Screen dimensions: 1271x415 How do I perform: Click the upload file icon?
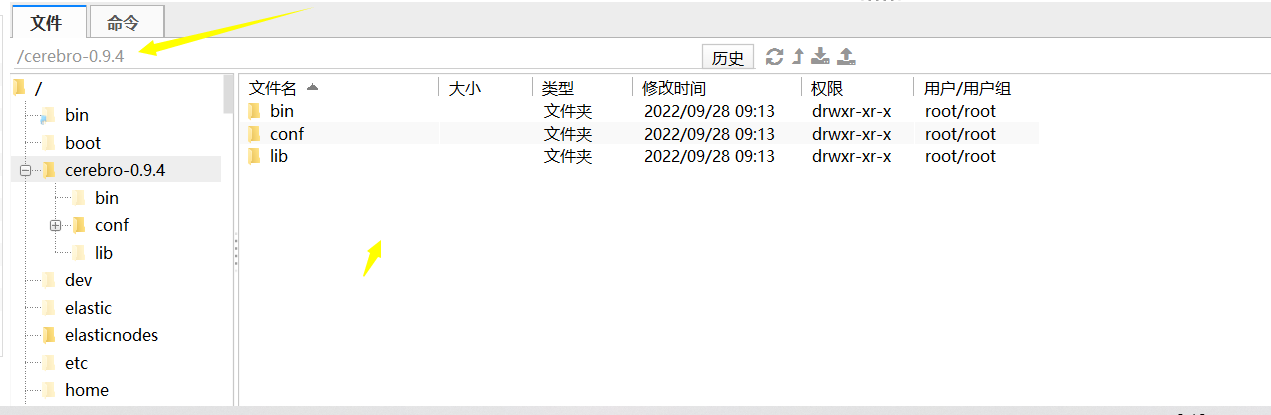(x=846, y=57)
